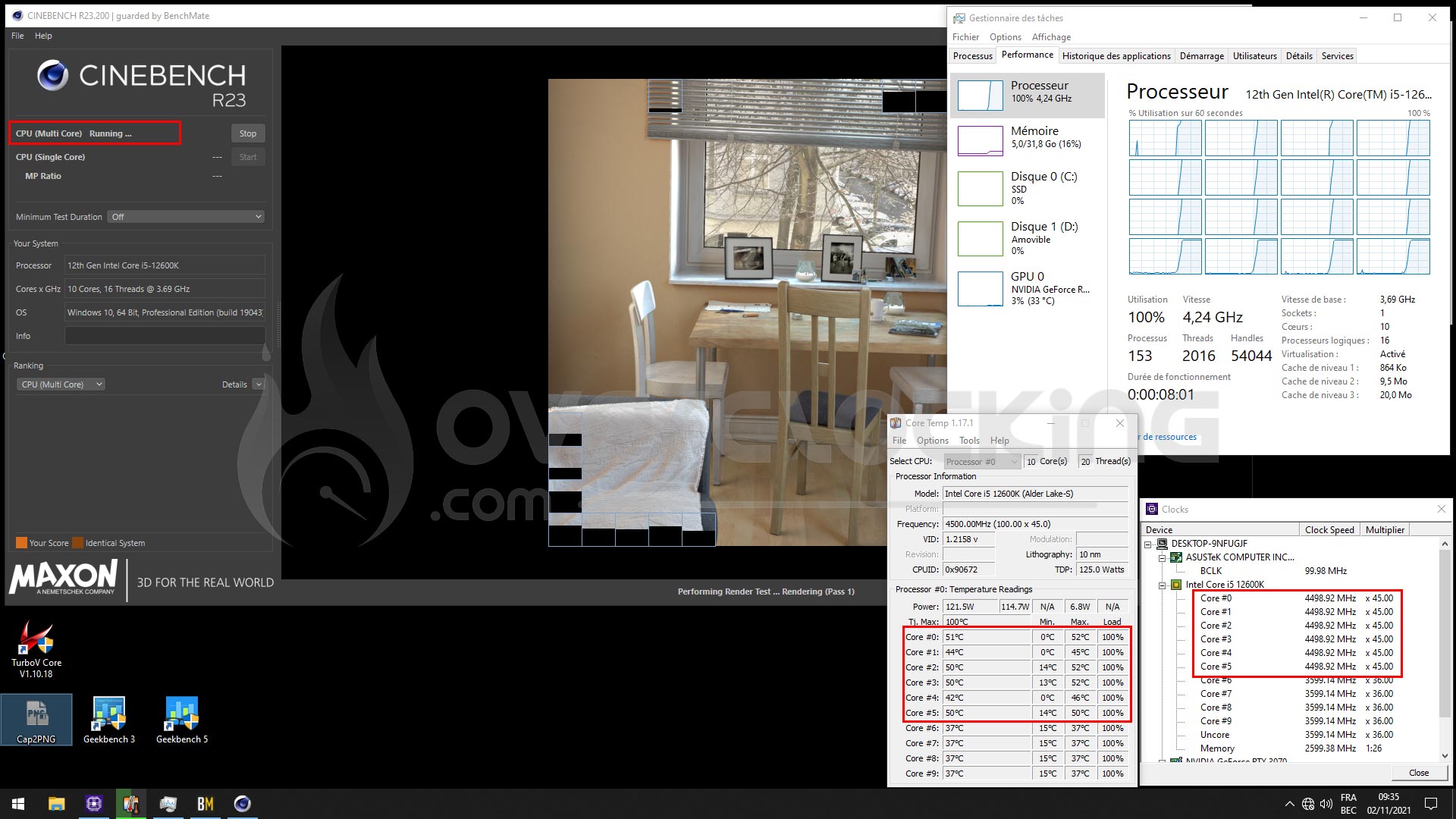The height and width of the screenshot is (819, 1456).
Task: Open the Services tab in Task Manager
Action: tap(1337, 56)
